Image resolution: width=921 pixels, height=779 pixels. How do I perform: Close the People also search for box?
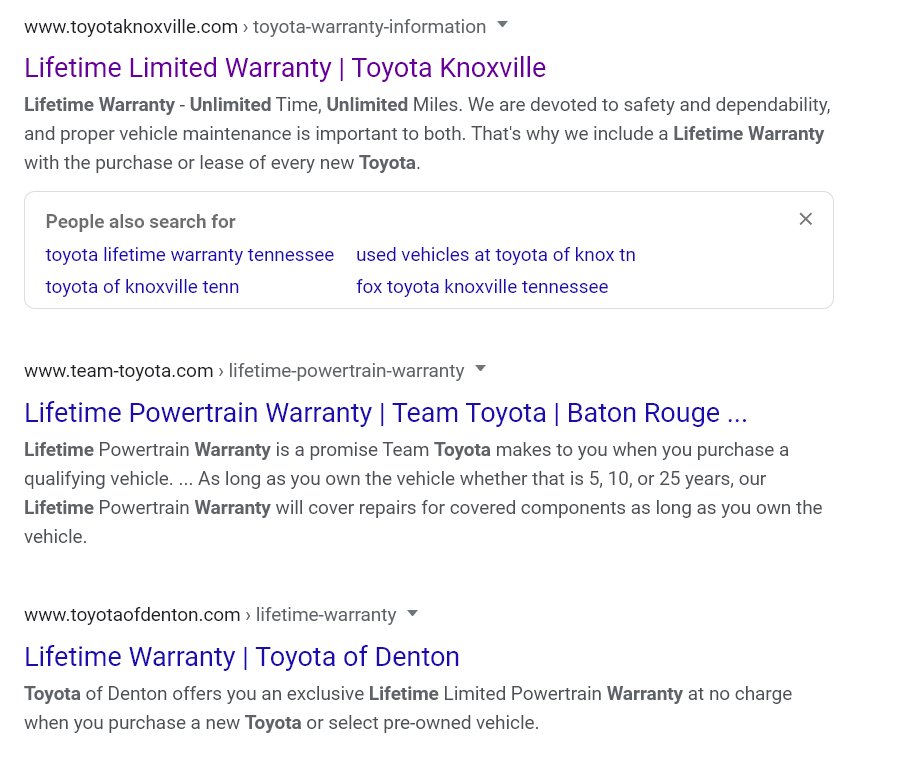805,219
